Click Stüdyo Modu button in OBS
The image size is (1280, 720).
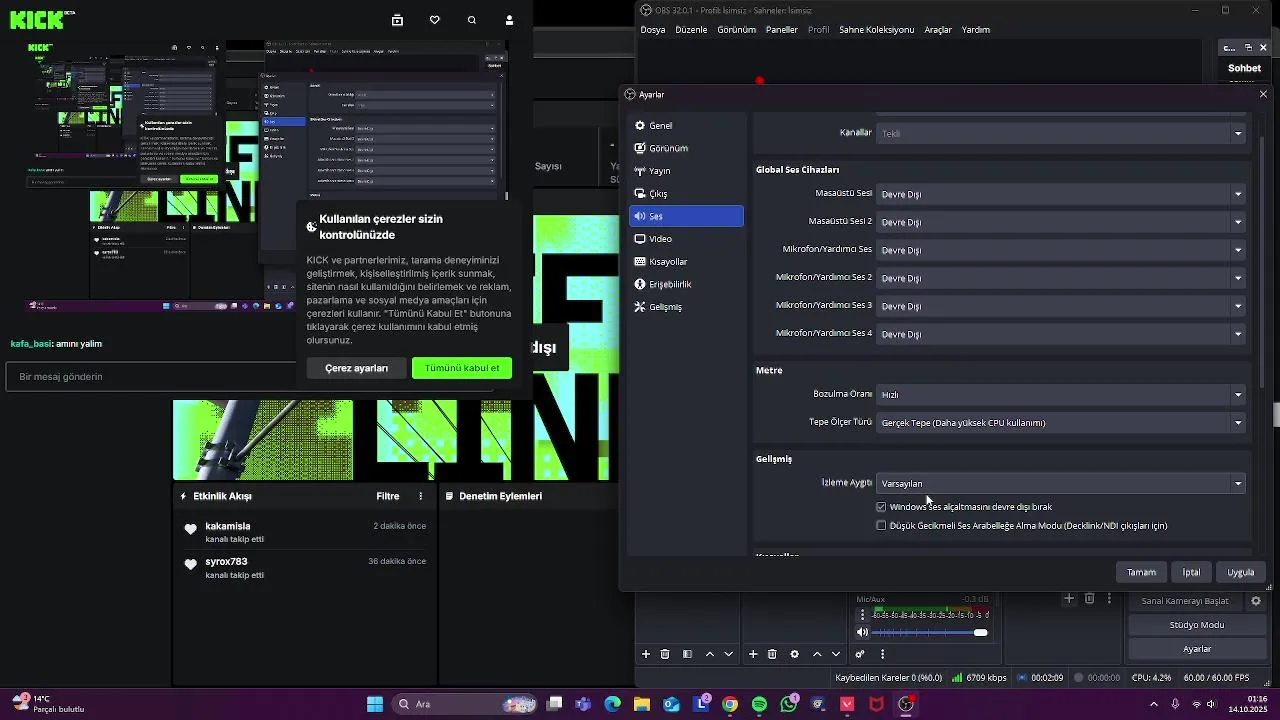coord(1197,625)
